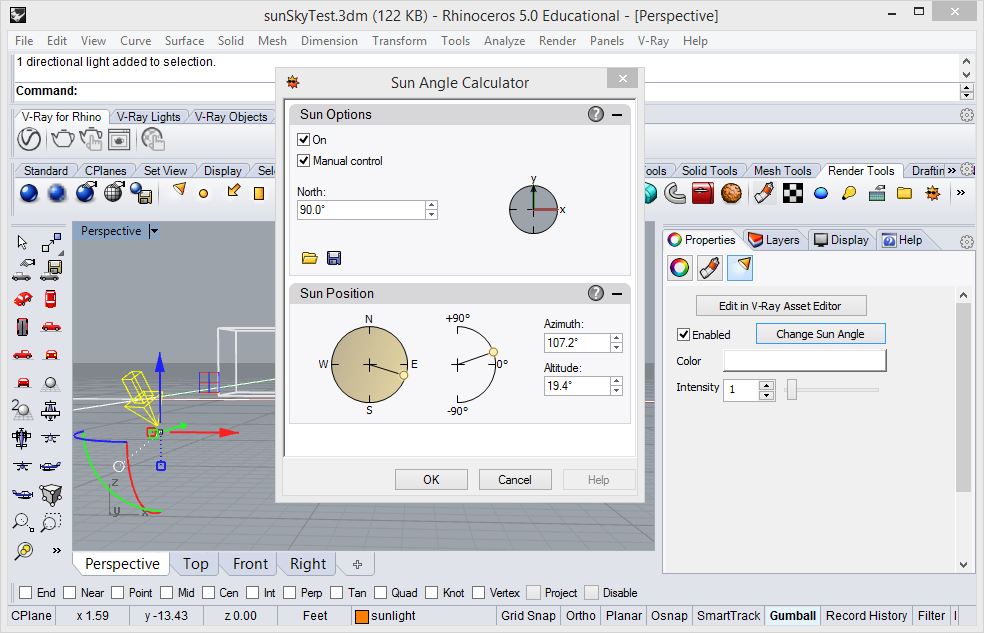This screenshot has width=984, height=633.
Task: Click the checkerboard texture icon
Action: tap(793, 193)
